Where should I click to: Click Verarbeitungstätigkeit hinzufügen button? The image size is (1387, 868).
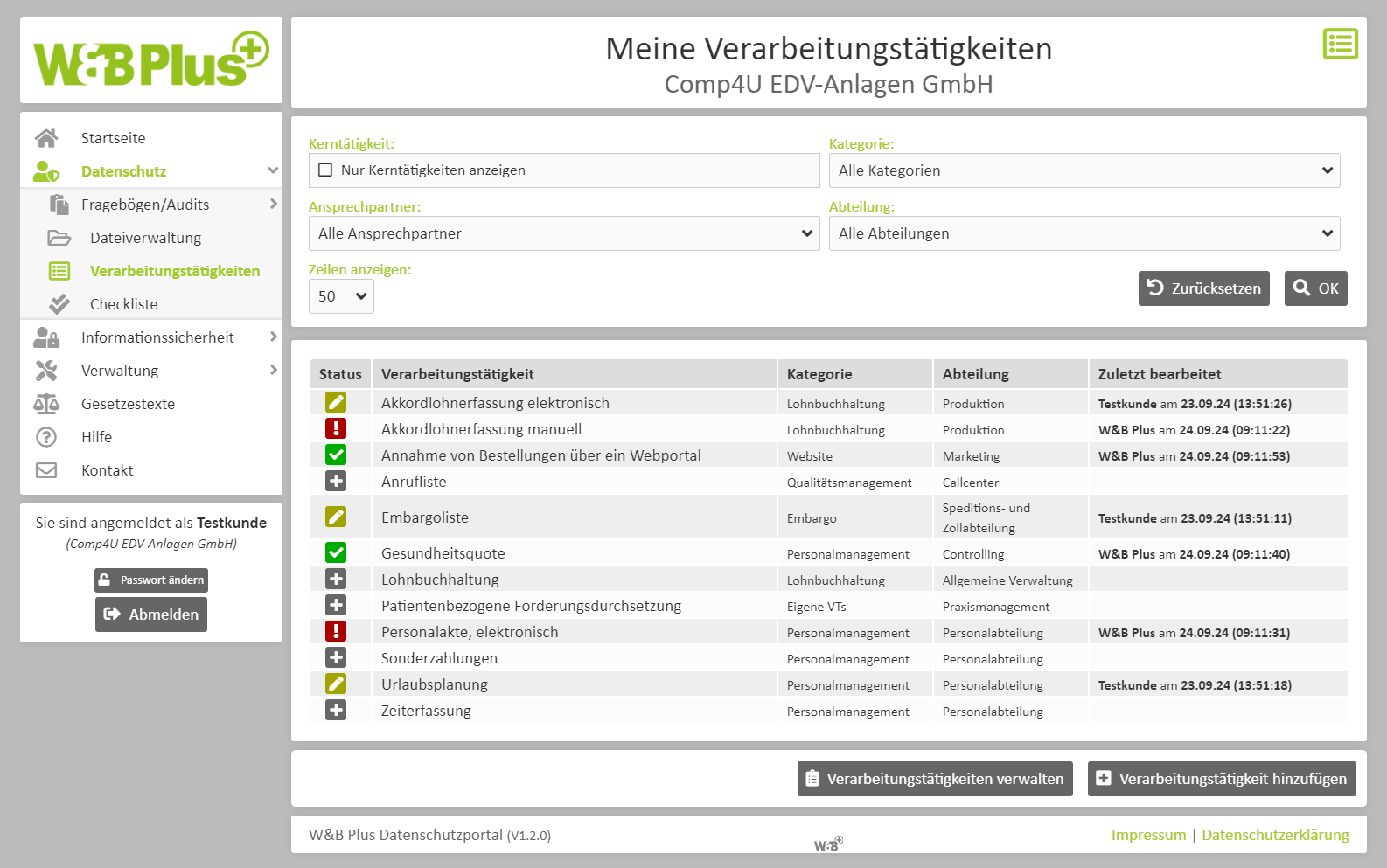tap(1222, 779)
